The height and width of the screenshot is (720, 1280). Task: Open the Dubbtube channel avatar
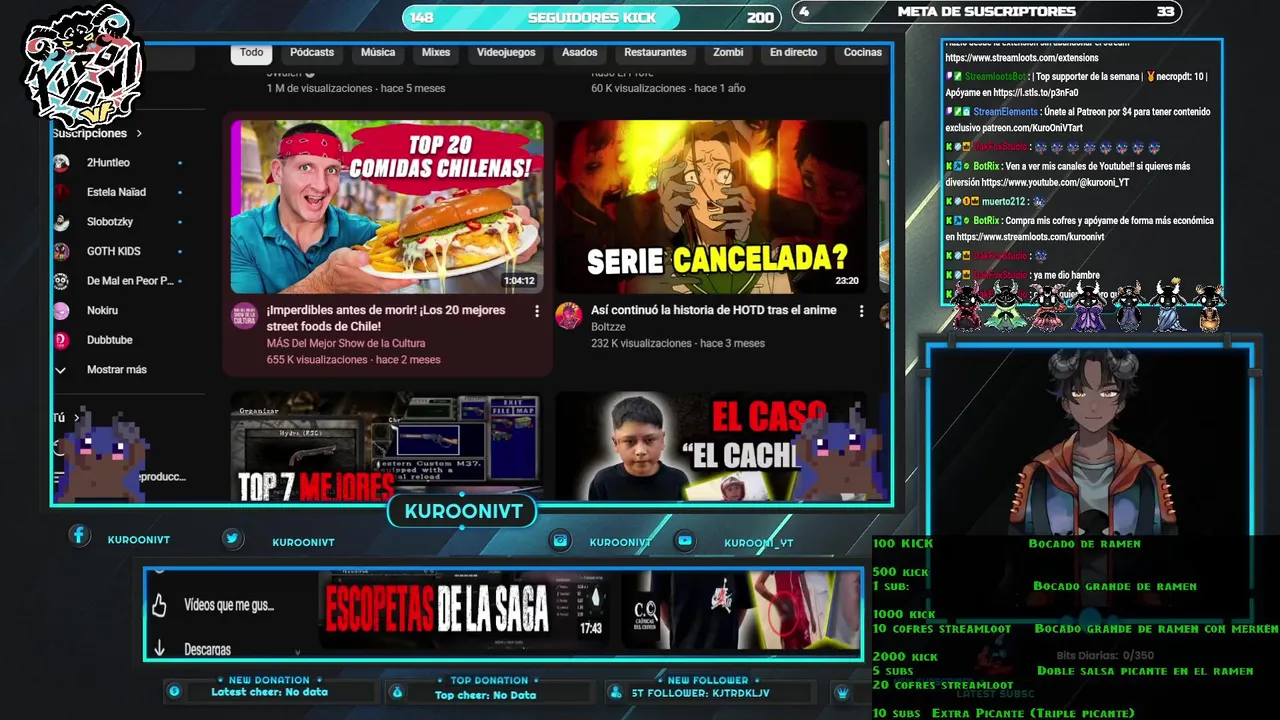click(x=61, y=340)
